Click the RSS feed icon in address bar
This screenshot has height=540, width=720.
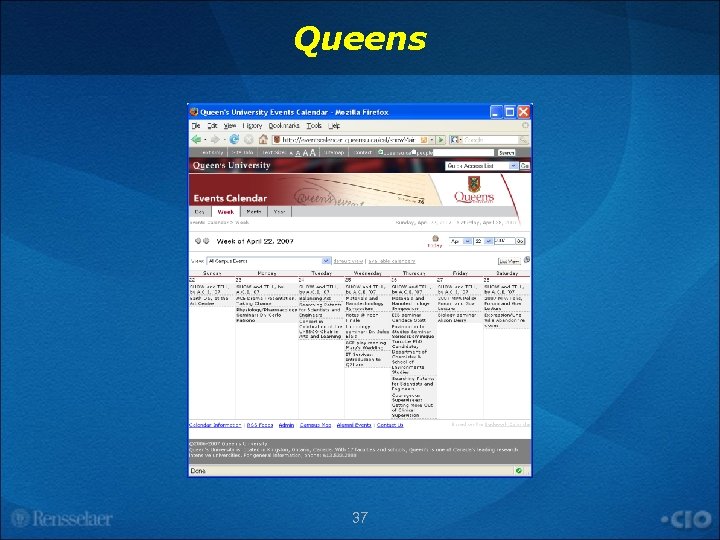tap(424, 140)
